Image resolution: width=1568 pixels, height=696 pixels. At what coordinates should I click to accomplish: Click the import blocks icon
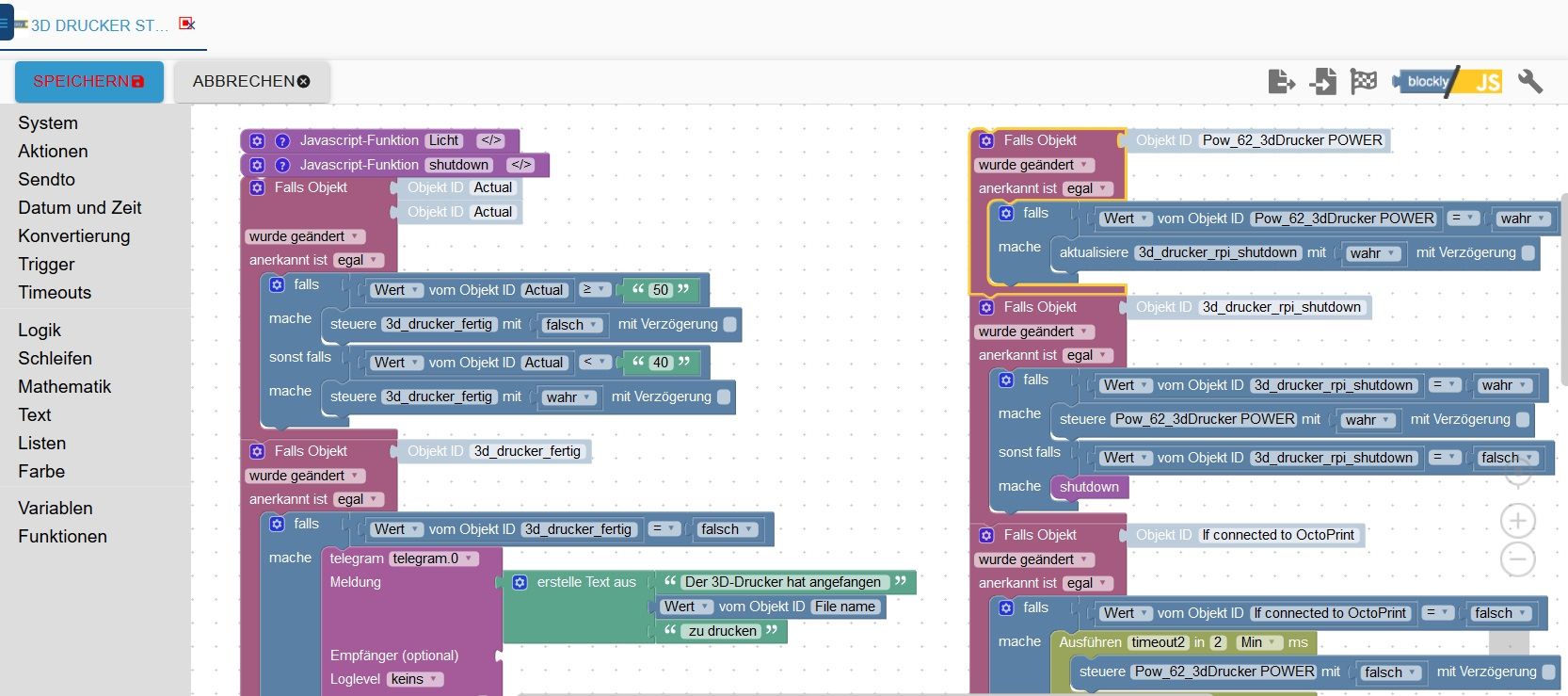(x=1322, y=82)
